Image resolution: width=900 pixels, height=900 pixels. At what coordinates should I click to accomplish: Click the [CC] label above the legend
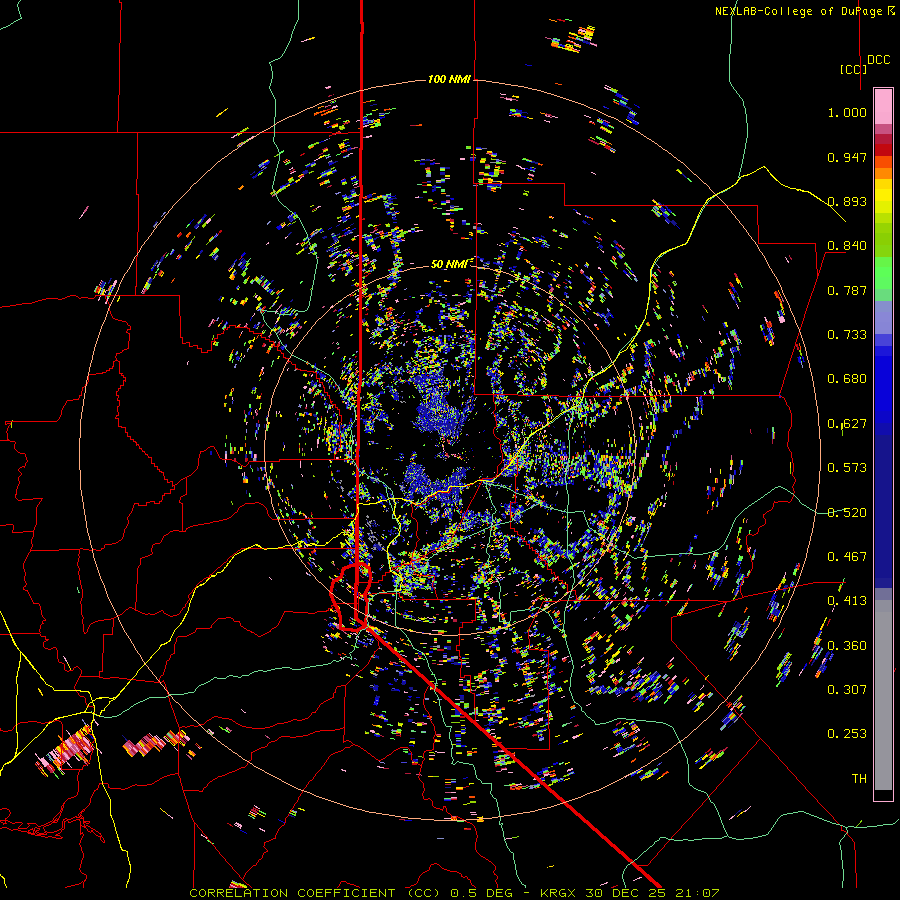click(853, 69)
